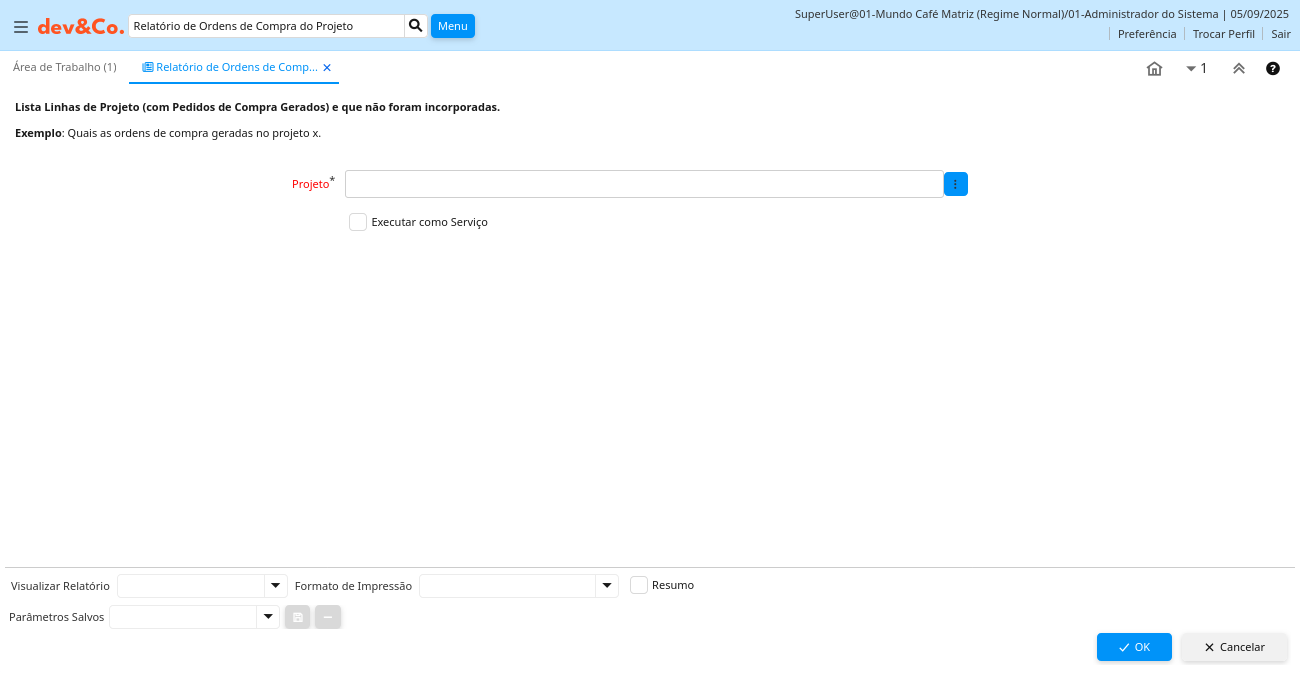The width and height of the screenshot is (1300, 674).
Task: Click the magnifier search icon
Action: click(x=416, y=26)
